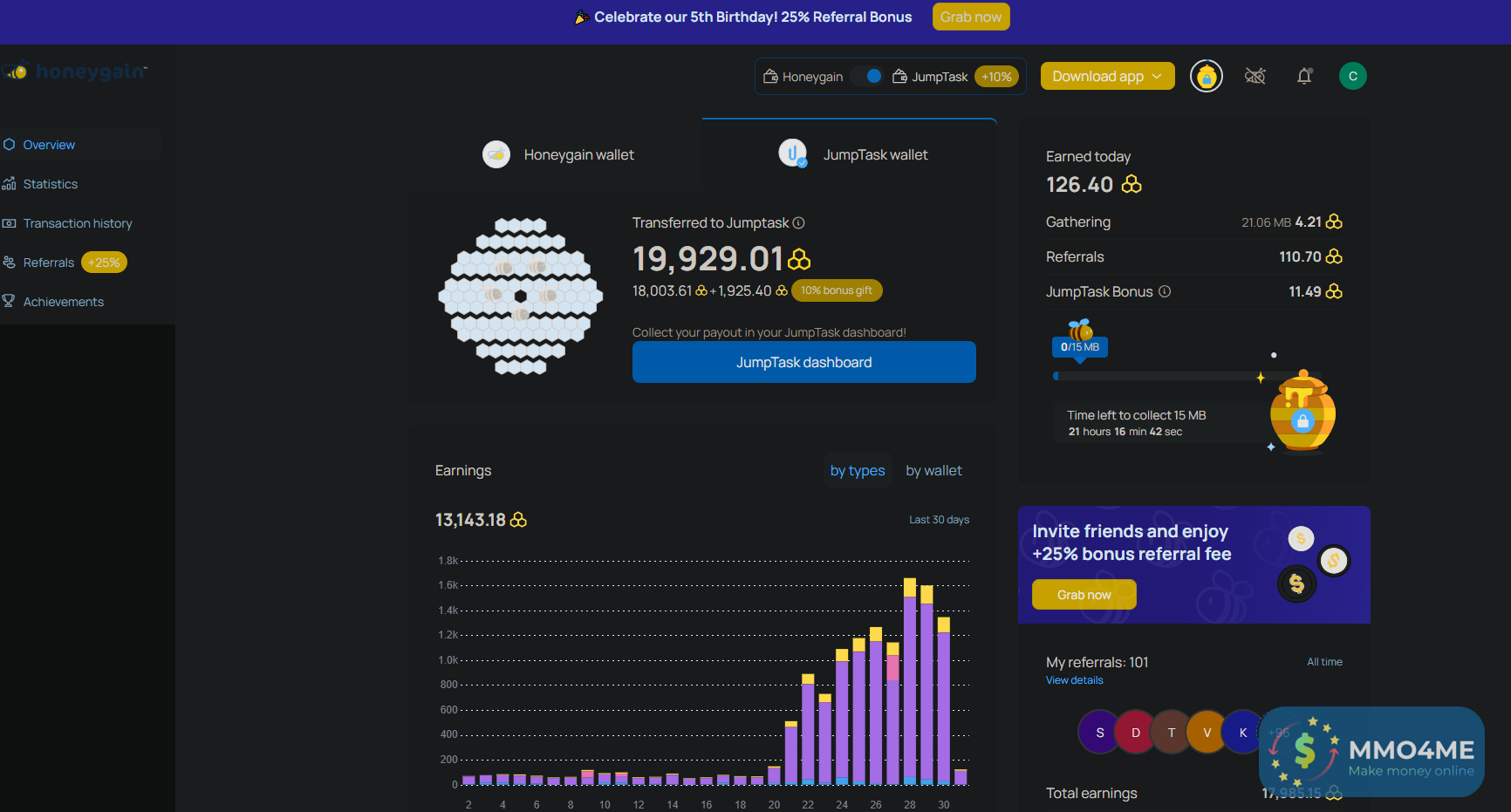Click the Transaction history money icon
The width and height of the screenshot is (1511, 812).
9,223
